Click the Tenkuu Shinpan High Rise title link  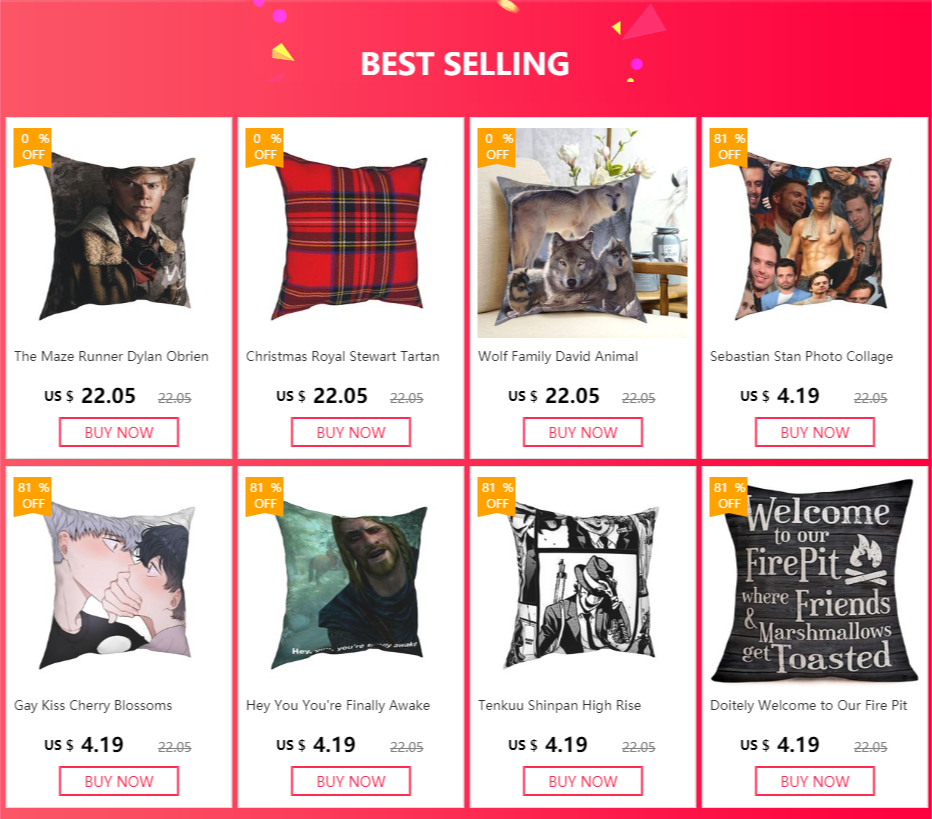coord(559,705)
